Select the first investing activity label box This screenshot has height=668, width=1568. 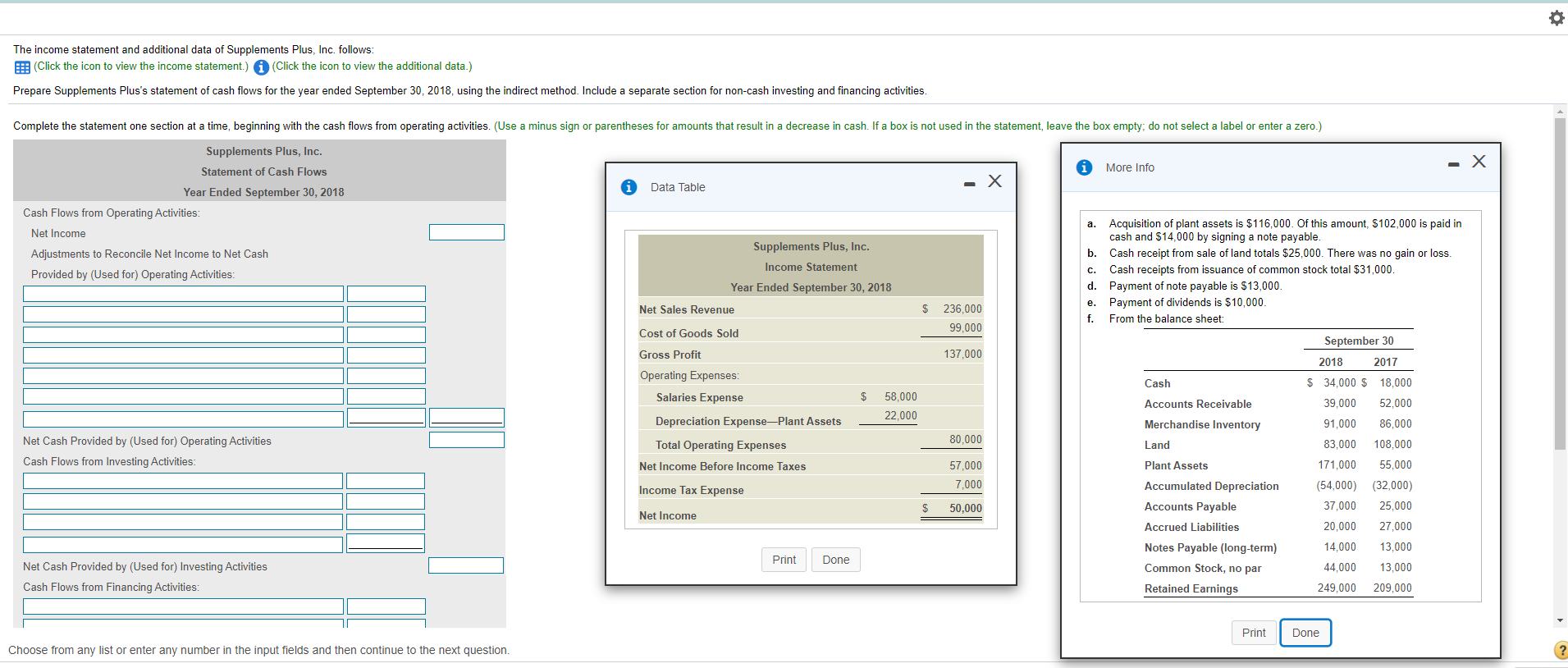coord(183,481)
